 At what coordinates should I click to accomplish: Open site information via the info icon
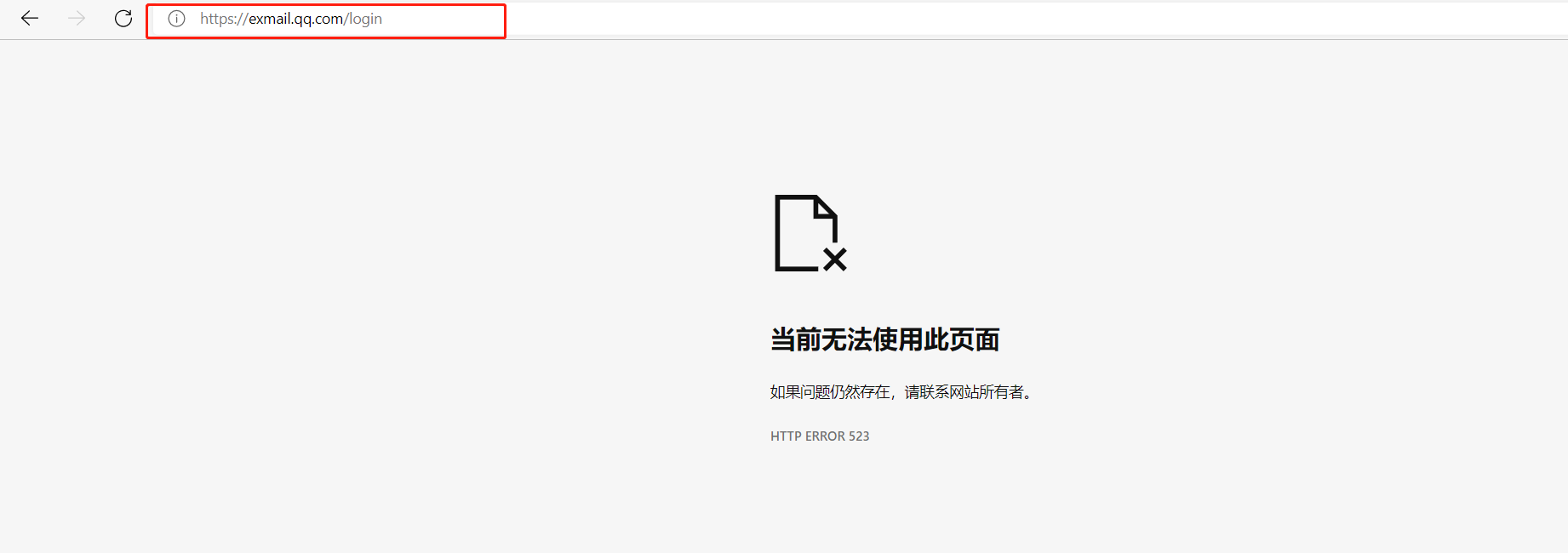point(176,19)
